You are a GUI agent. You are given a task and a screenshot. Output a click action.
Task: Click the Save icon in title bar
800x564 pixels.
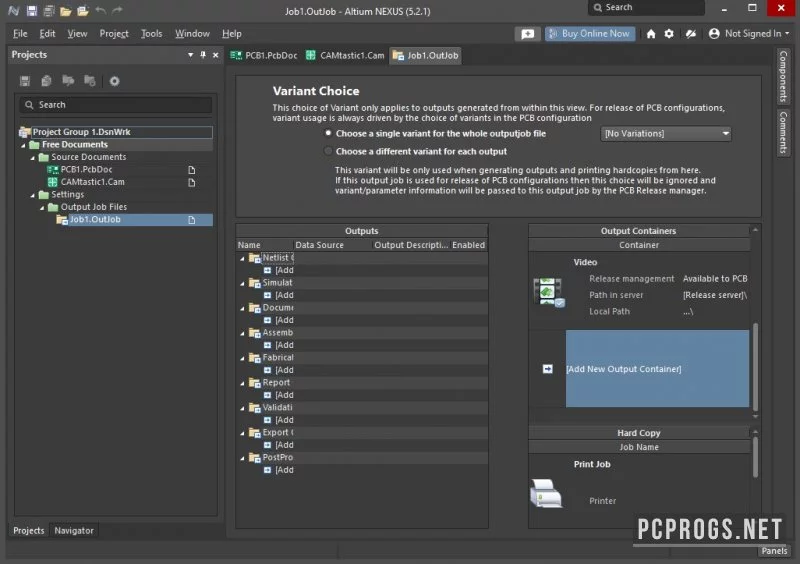point(32,10)
